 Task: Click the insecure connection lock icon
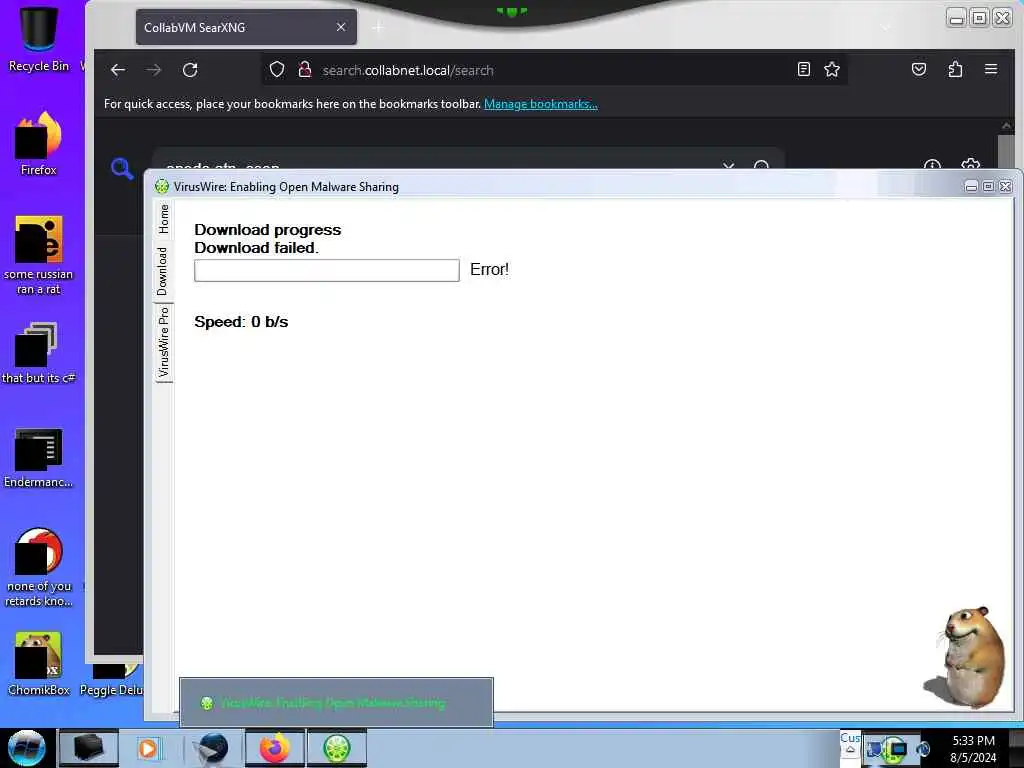(304, 69)
